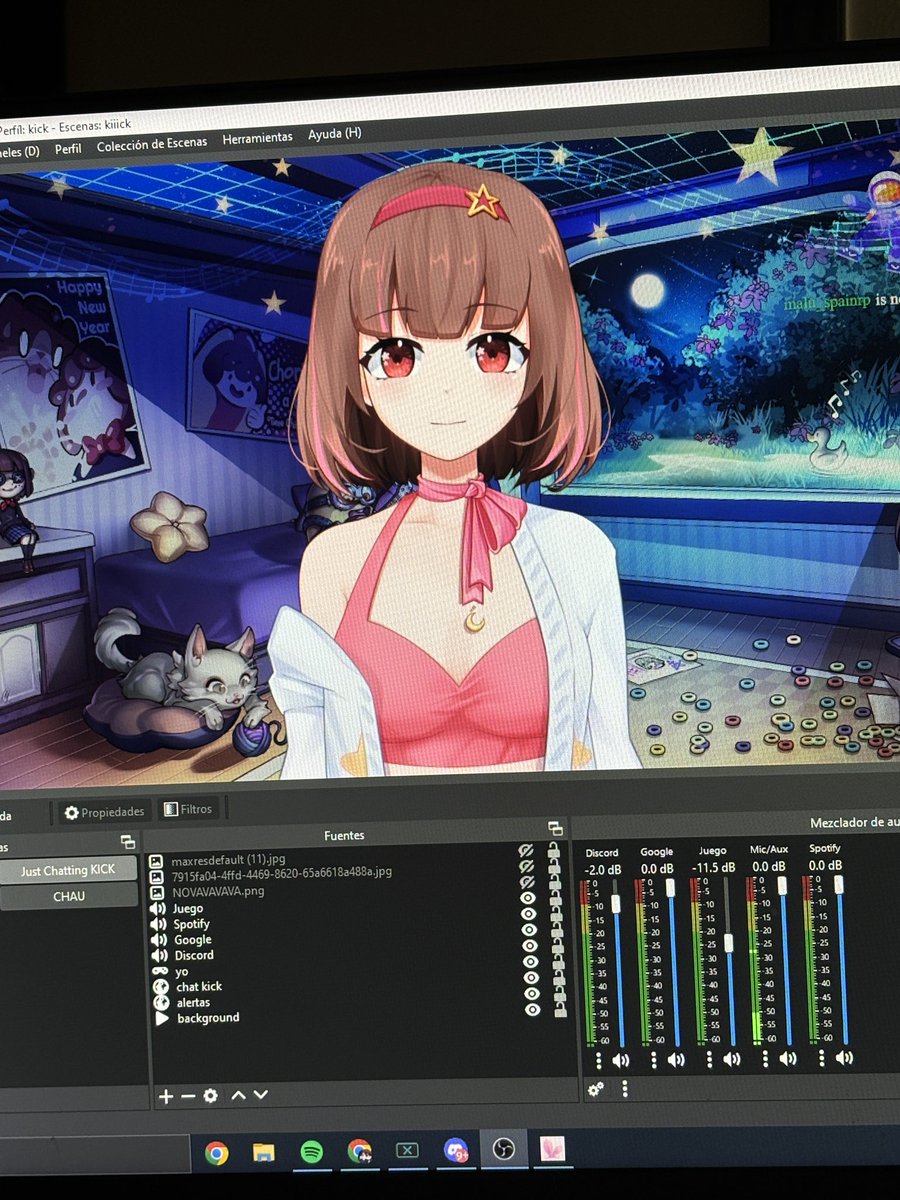Adjust the Juego volume slider handle

pyautogui.click(x=729, y=943)
